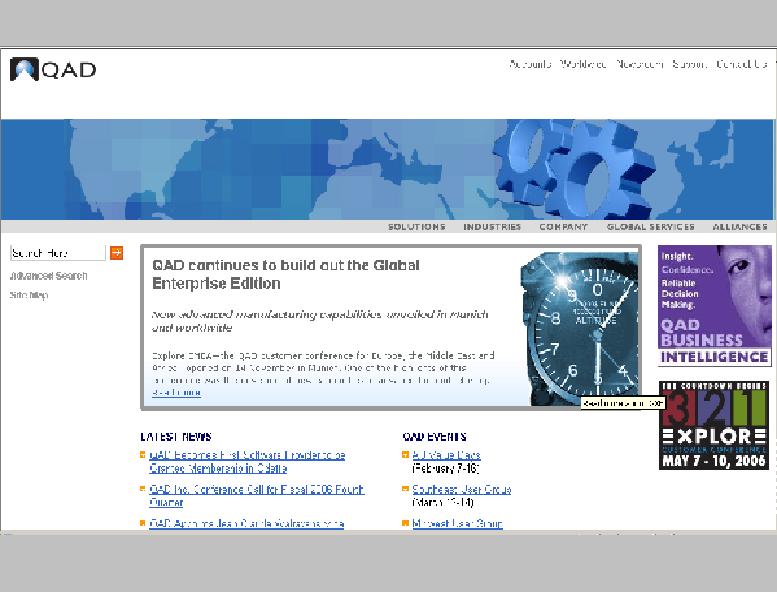Screen dimensions: 777x592
Task: Select the Company menu item
Action: (x=563, y=227)
